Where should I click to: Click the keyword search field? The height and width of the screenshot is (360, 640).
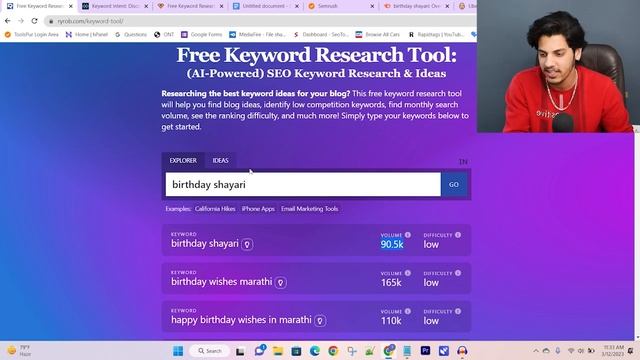(x=303, y=184)
